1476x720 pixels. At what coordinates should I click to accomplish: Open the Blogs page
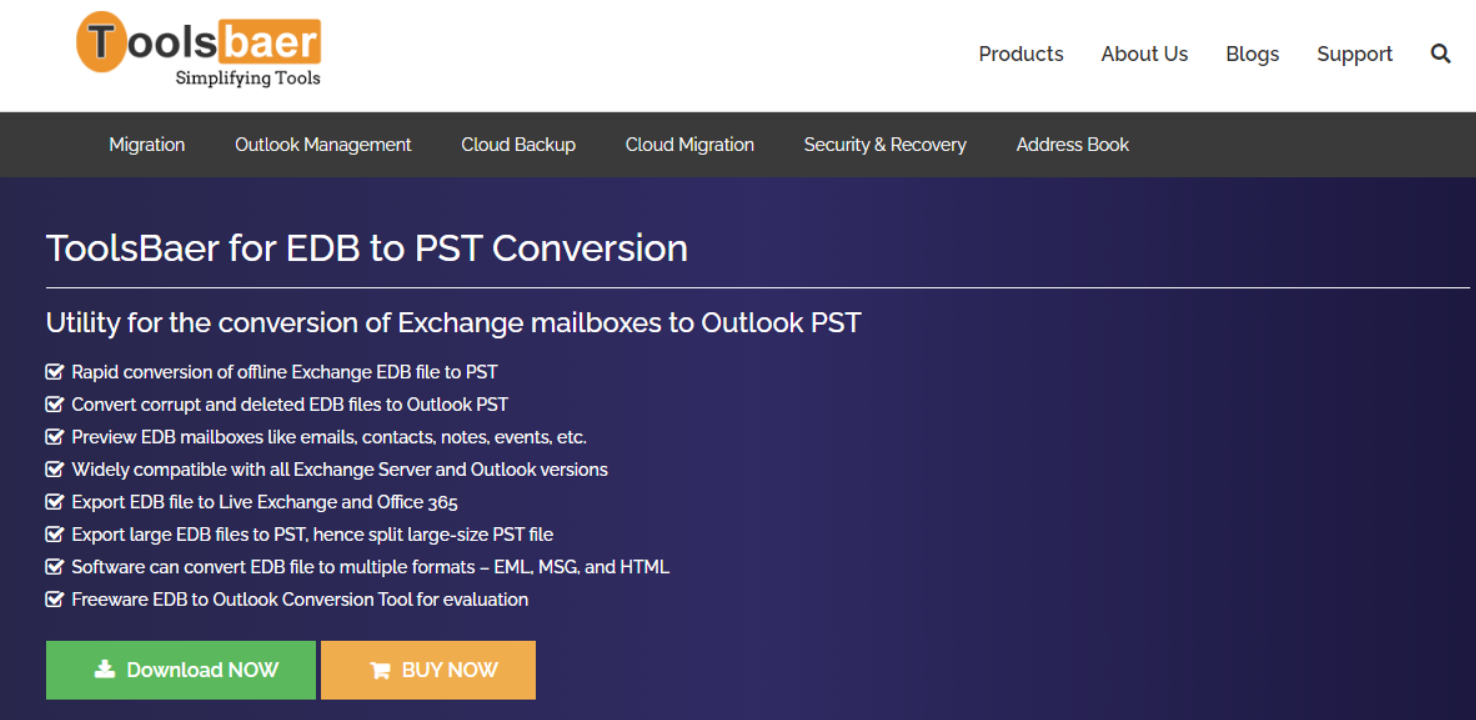tap(1252, 54)
